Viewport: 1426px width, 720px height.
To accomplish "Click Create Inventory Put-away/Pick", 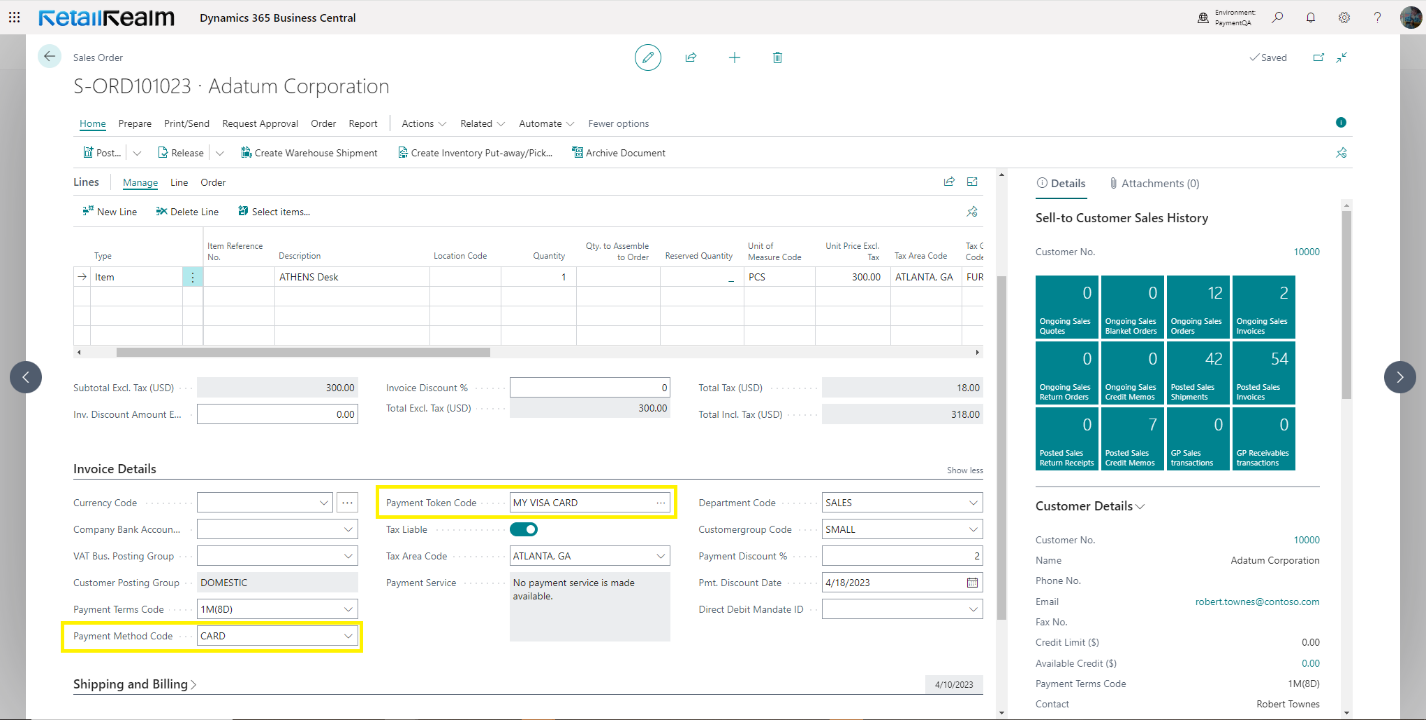I will pyautogui.click(x=475, y=153).
